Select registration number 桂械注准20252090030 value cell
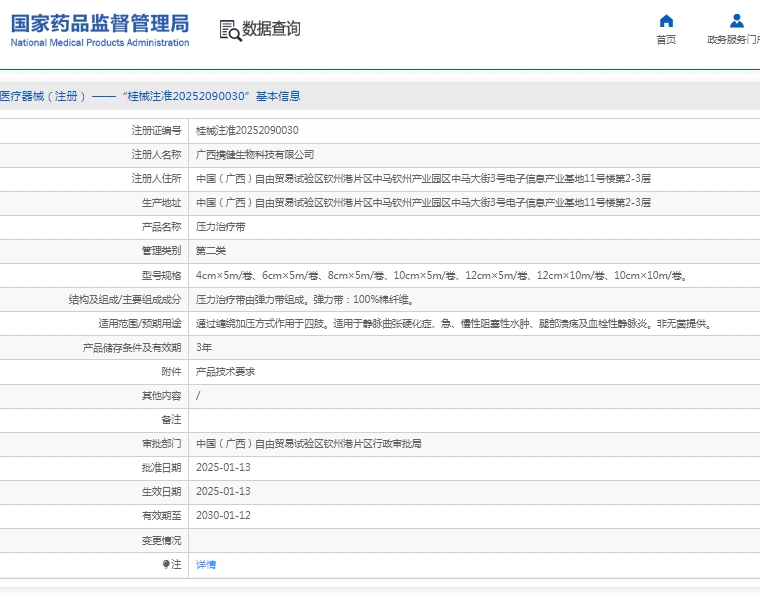 (247, 130)
